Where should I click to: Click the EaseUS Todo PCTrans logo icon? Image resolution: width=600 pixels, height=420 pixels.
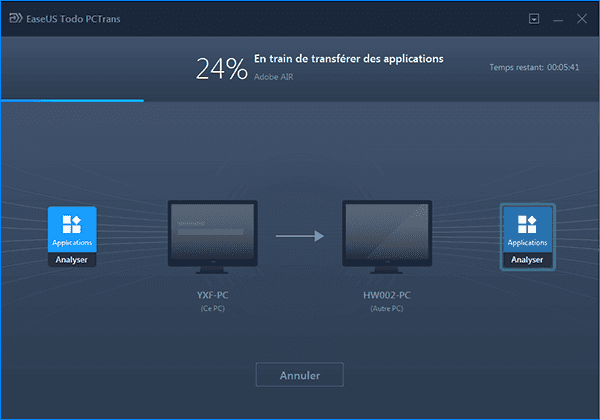(16, 18)
